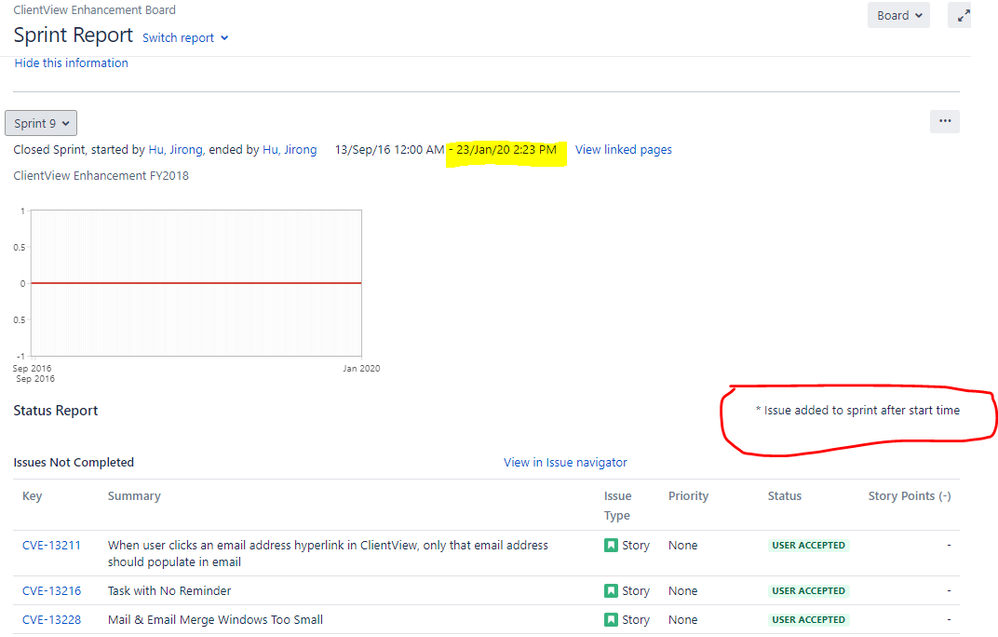Click the Issue Type column header
The width and height of the screenshot is (998, 637).
pos(617,506)
